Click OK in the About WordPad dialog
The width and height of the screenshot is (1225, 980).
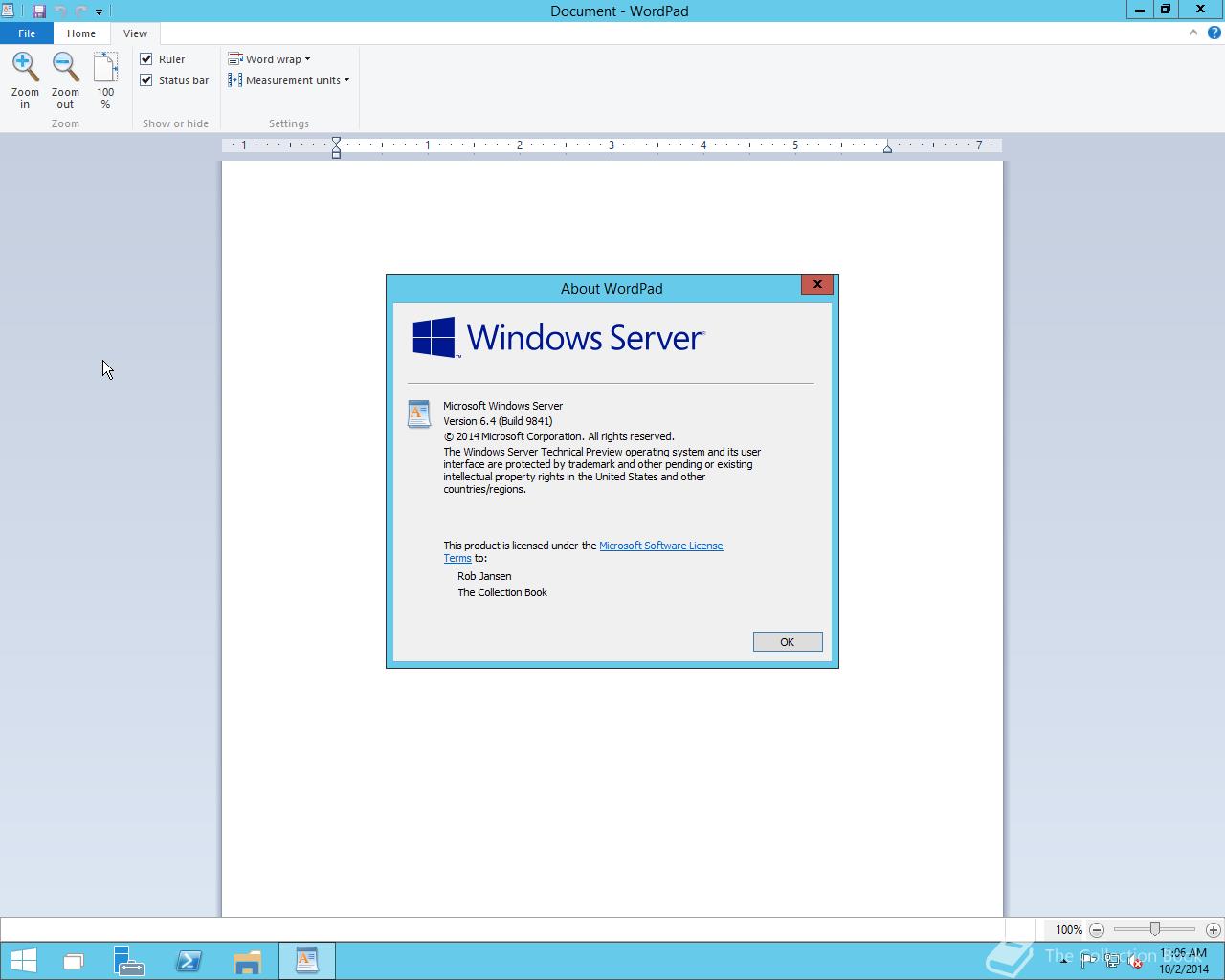click(788, 642)
